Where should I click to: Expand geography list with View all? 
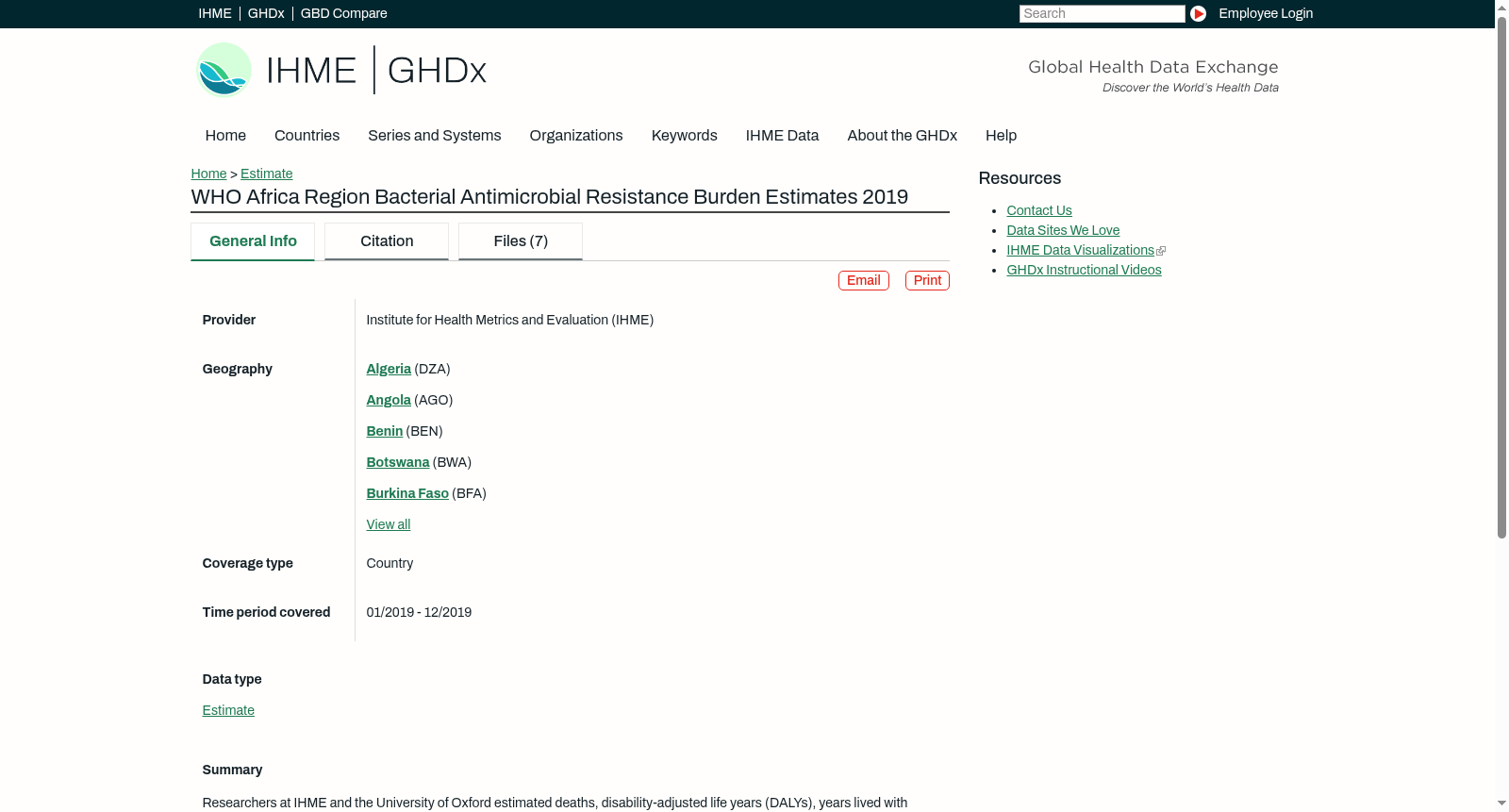389,524
